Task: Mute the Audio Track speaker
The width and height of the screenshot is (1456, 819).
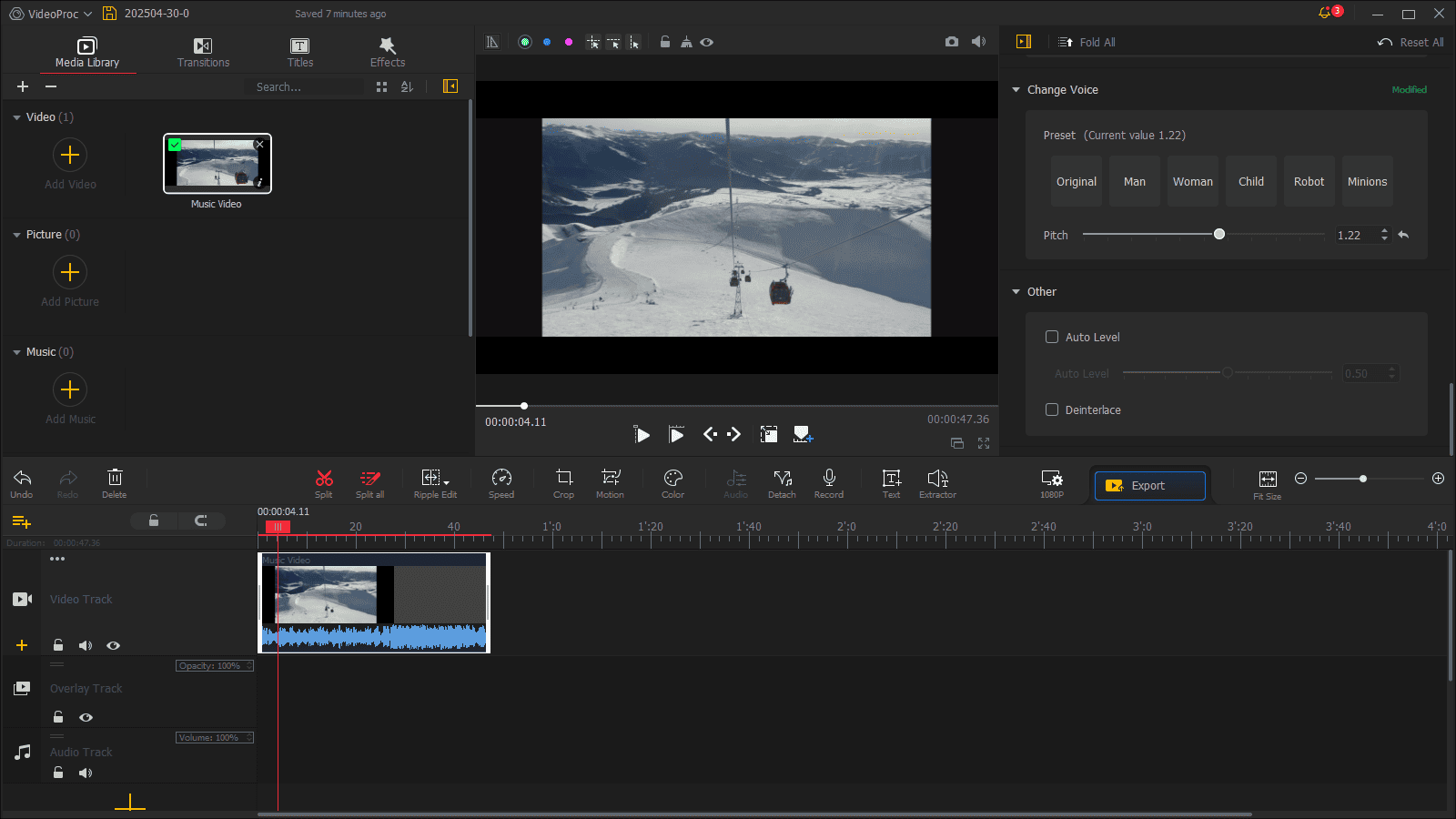Action: point(86,773)
